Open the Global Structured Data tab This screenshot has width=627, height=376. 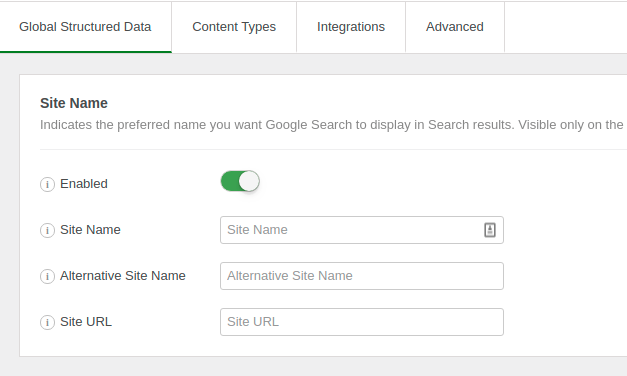pos(85,27)
